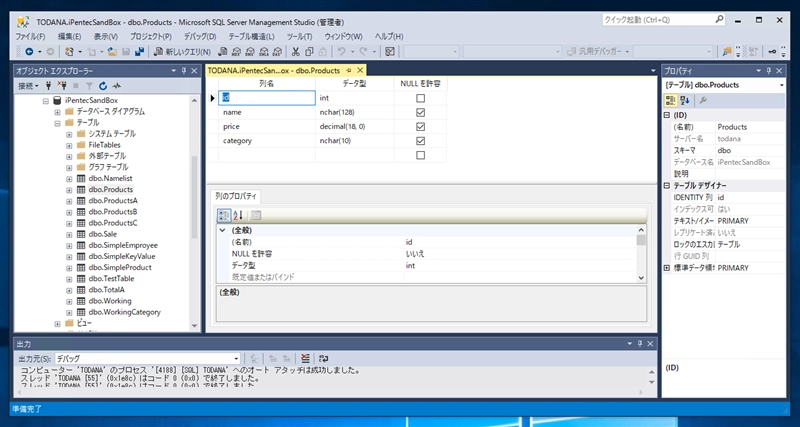Click the Clear All icon in 出力 panel
Image resolution: width=800 pixels, height=427 pixels.
pyautogui.click(x=305, y=358)
